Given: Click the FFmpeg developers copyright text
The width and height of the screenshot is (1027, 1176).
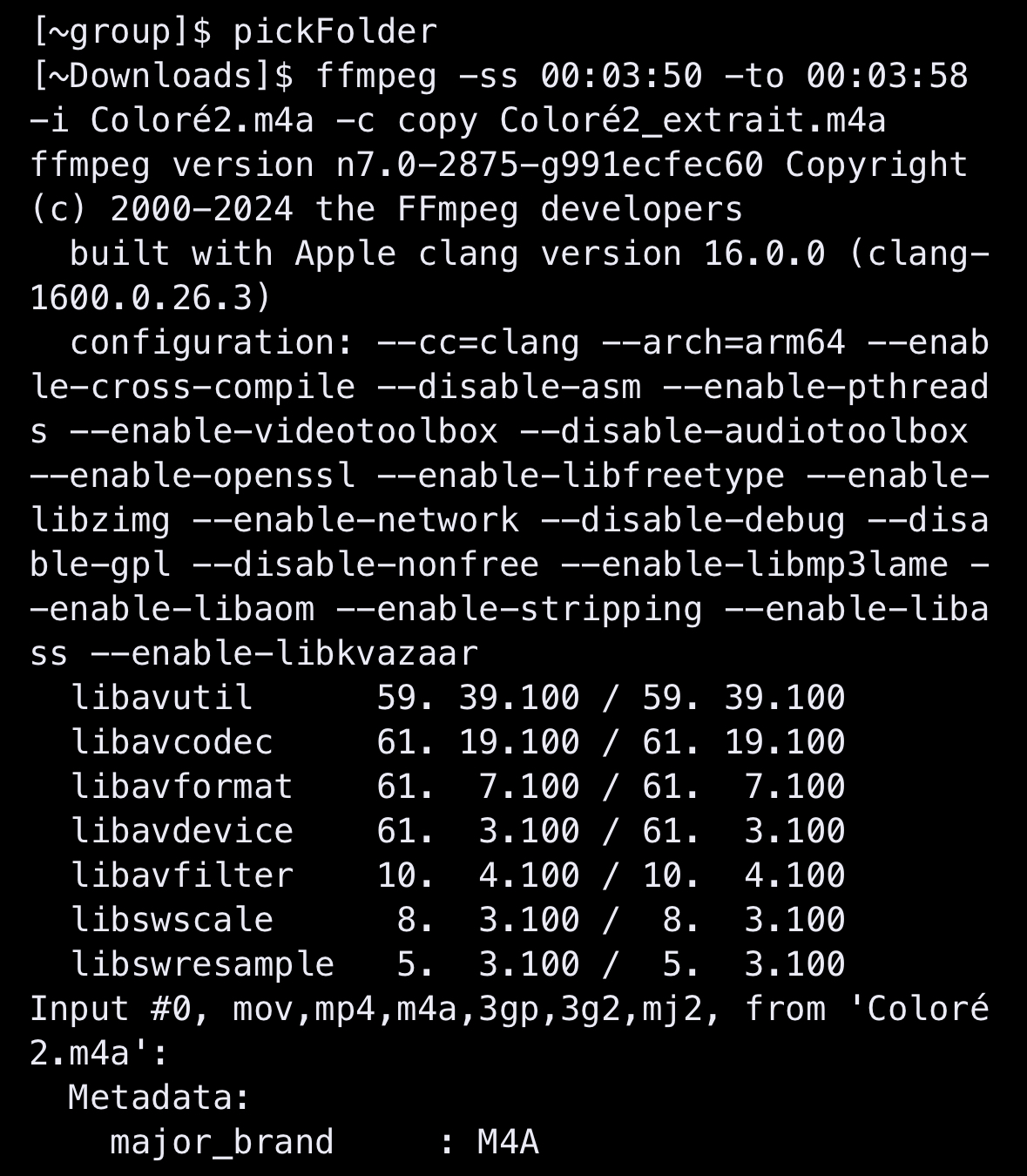Looking at the screenshot, I should pos(570,210).
